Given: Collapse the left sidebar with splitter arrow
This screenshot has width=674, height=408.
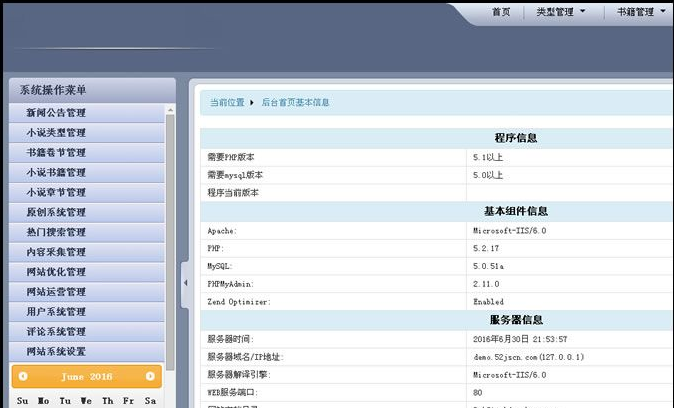Looking at the screenshot, I should click(x=185, y=283).
